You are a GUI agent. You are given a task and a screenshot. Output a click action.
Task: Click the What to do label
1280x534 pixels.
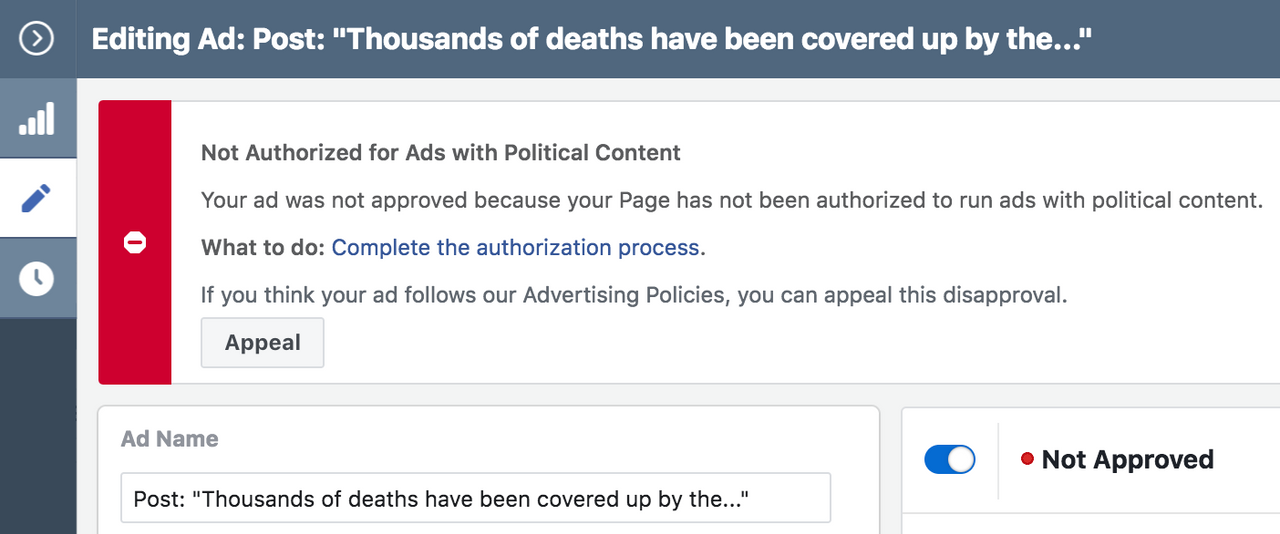262,247
